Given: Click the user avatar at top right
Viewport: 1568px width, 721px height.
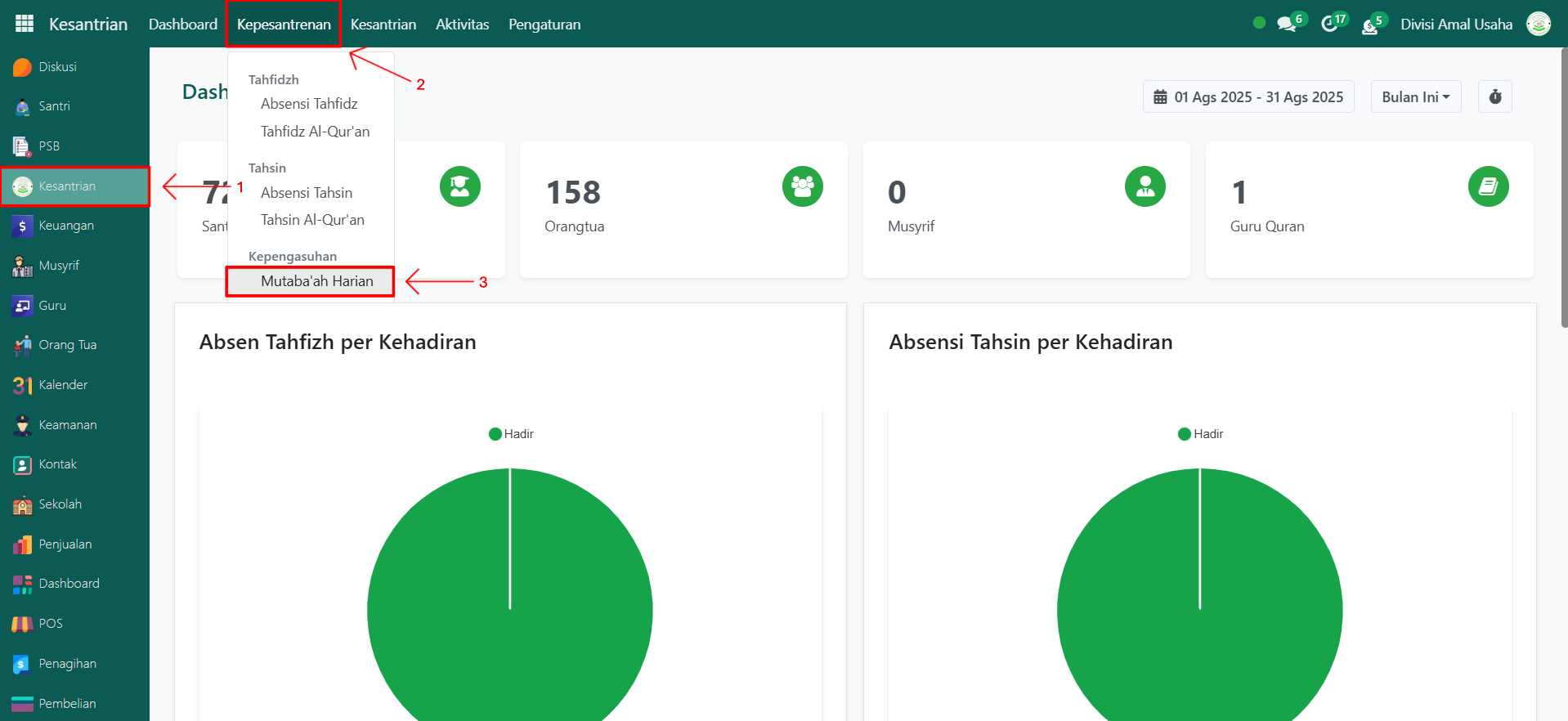Looking at the screenshot, I should pyautogui.click(x=1538, y=25).
